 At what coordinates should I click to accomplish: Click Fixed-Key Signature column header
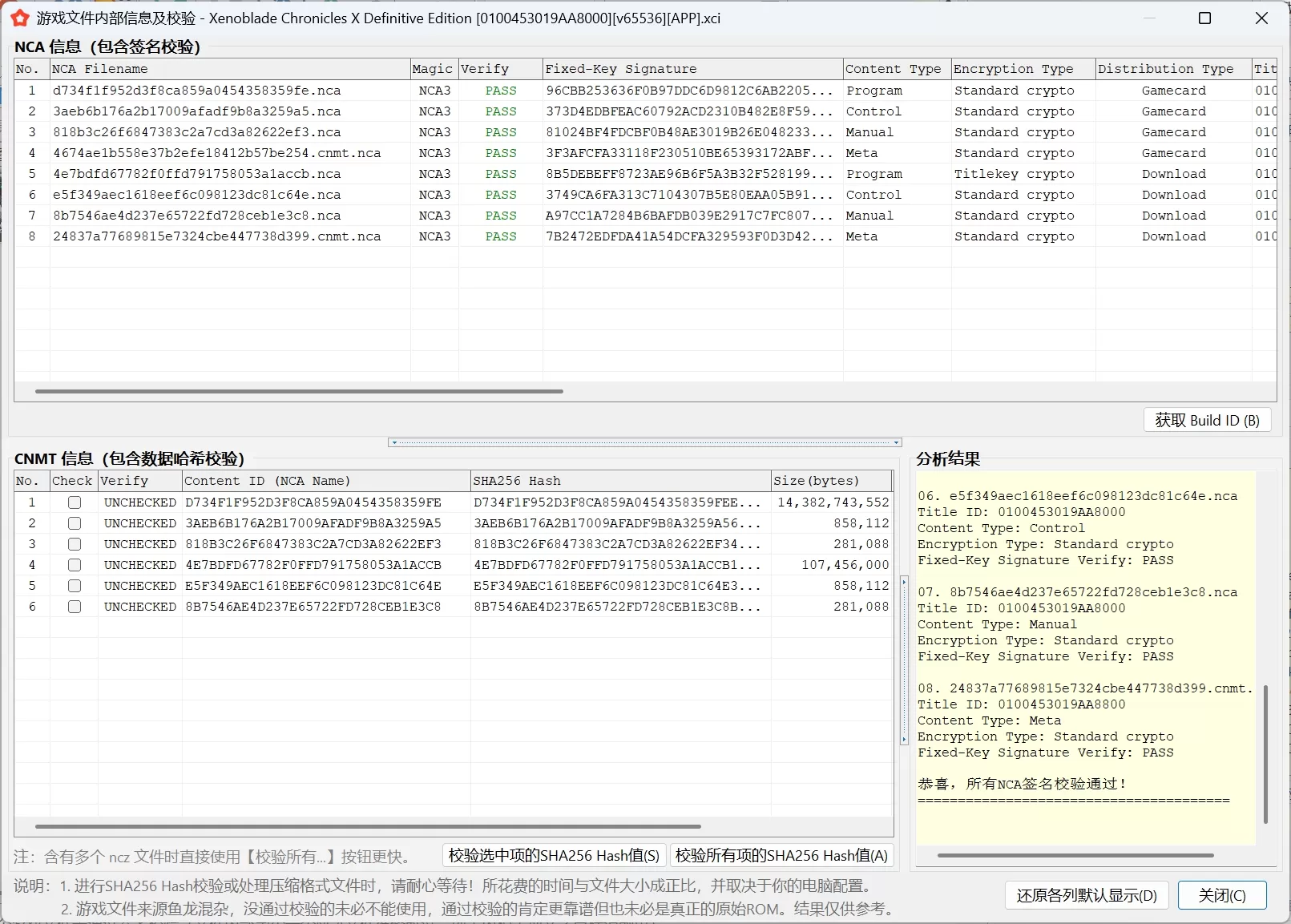pyautogui.click(x=693, y=69)
